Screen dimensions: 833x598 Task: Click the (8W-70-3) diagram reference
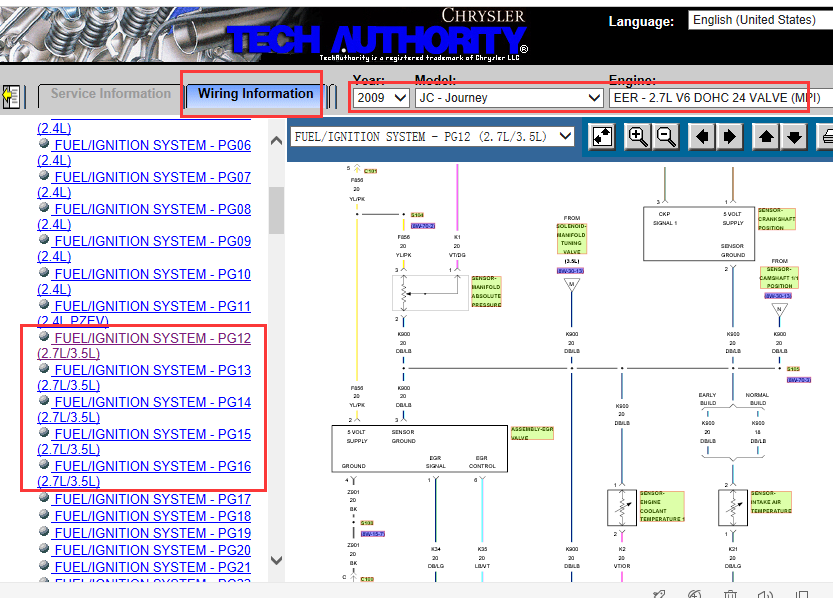click(x=798, y=380)
